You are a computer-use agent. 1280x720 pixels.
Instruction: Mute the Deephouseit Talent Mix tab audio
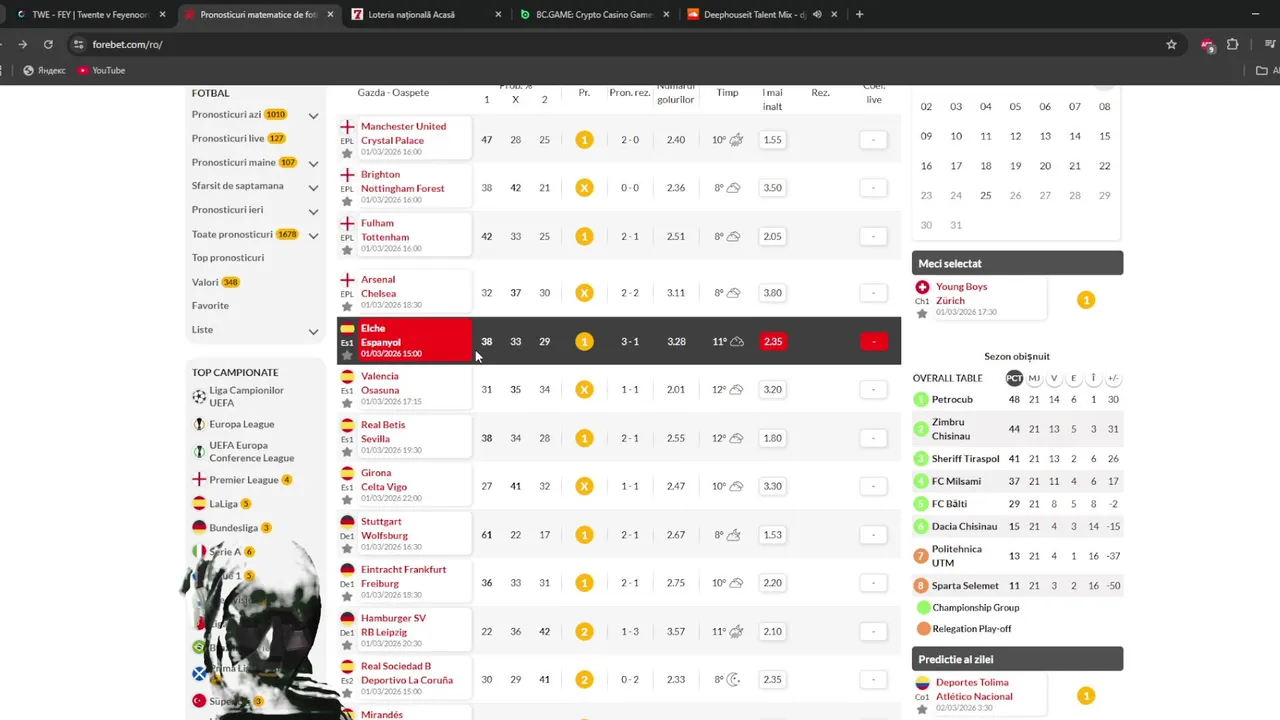(x=817, y=14)
